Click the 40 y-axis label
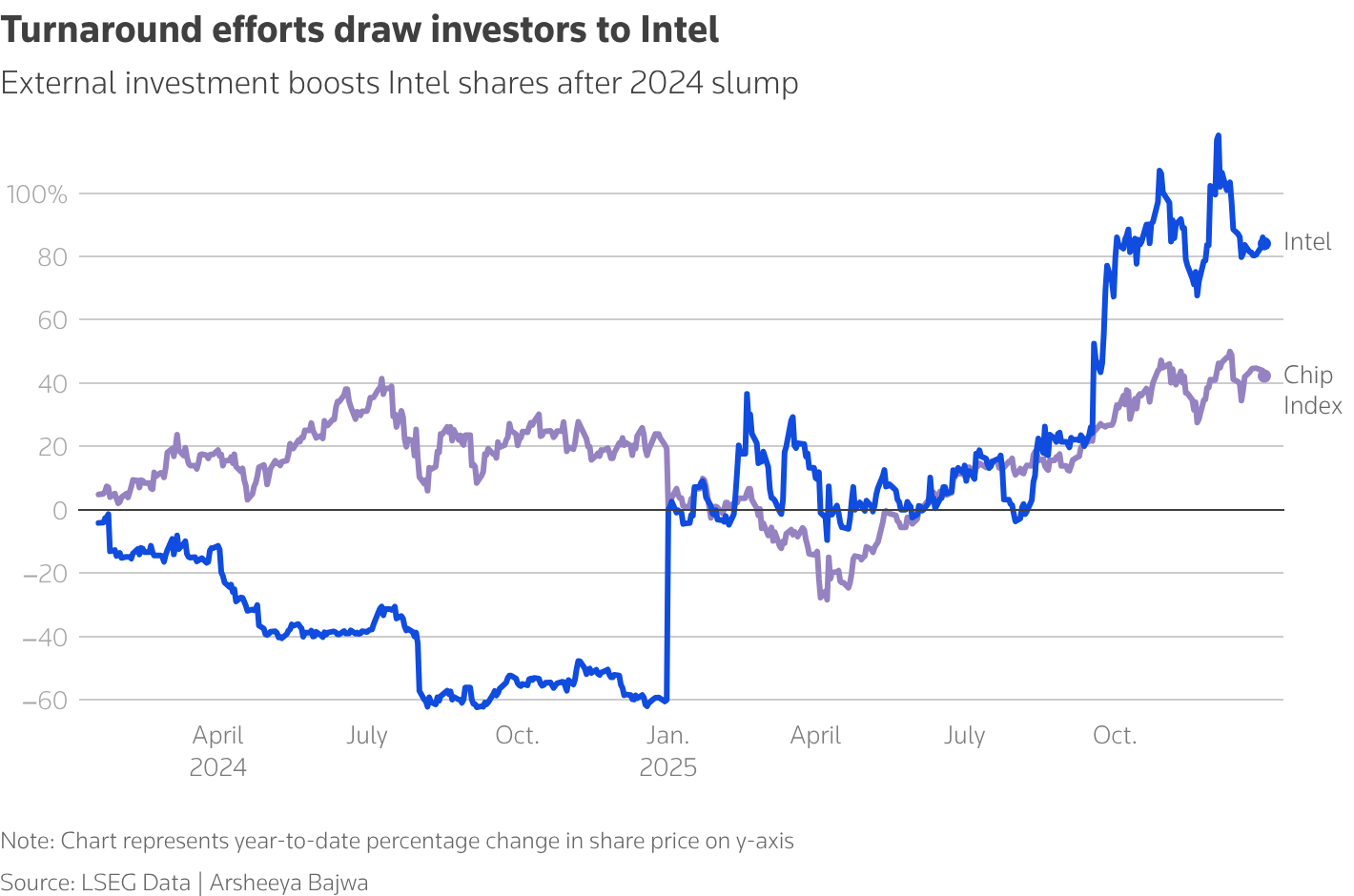Screen dimensions: 1354x896 (x=52, y=384)
